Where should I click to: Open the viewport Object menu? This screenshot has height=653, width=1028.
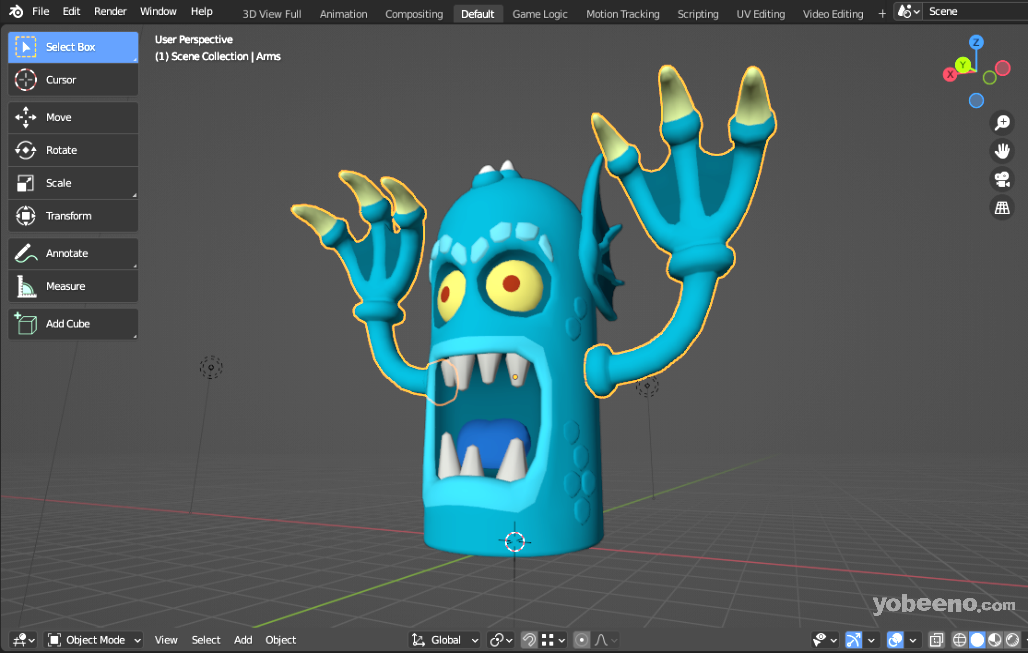coord(281,640)
